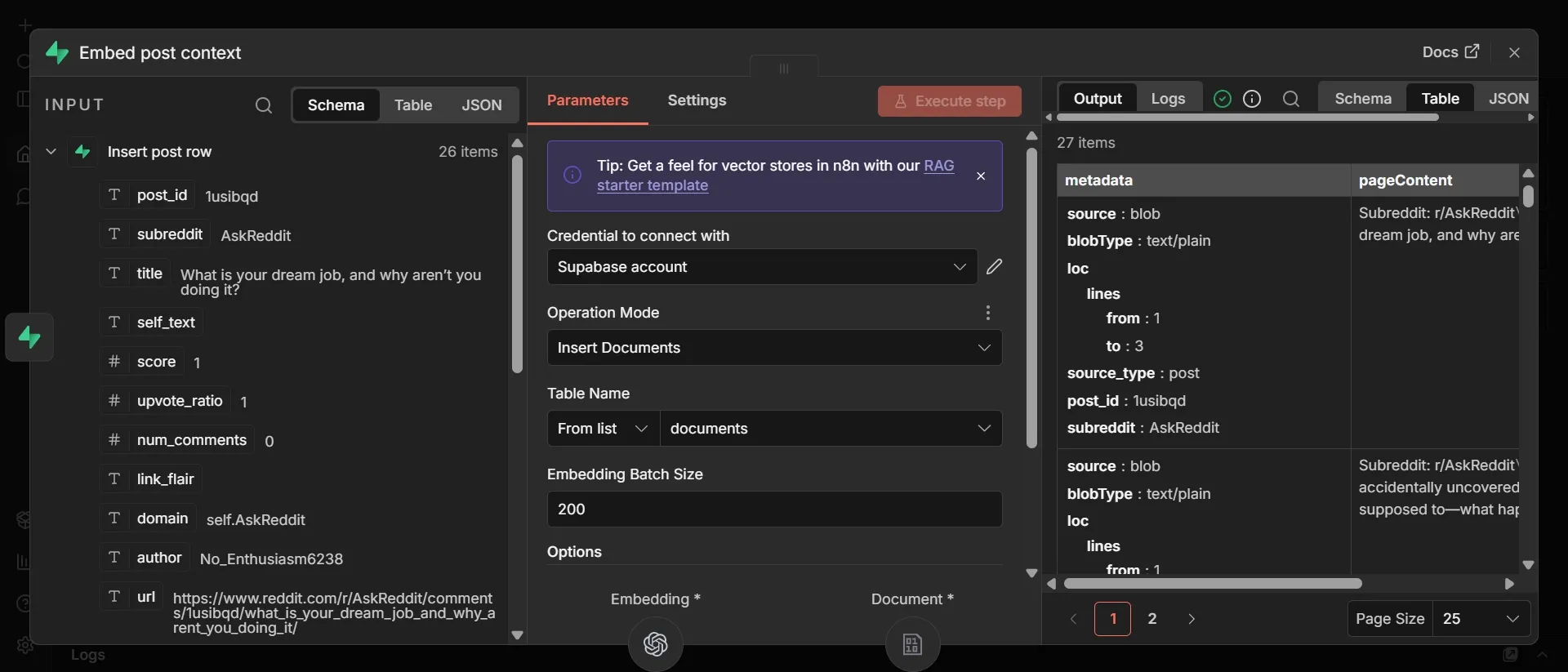Open the Parameters tab
Image resolution: width=1568 pixels, height=672 pixels.
point(588,100)
